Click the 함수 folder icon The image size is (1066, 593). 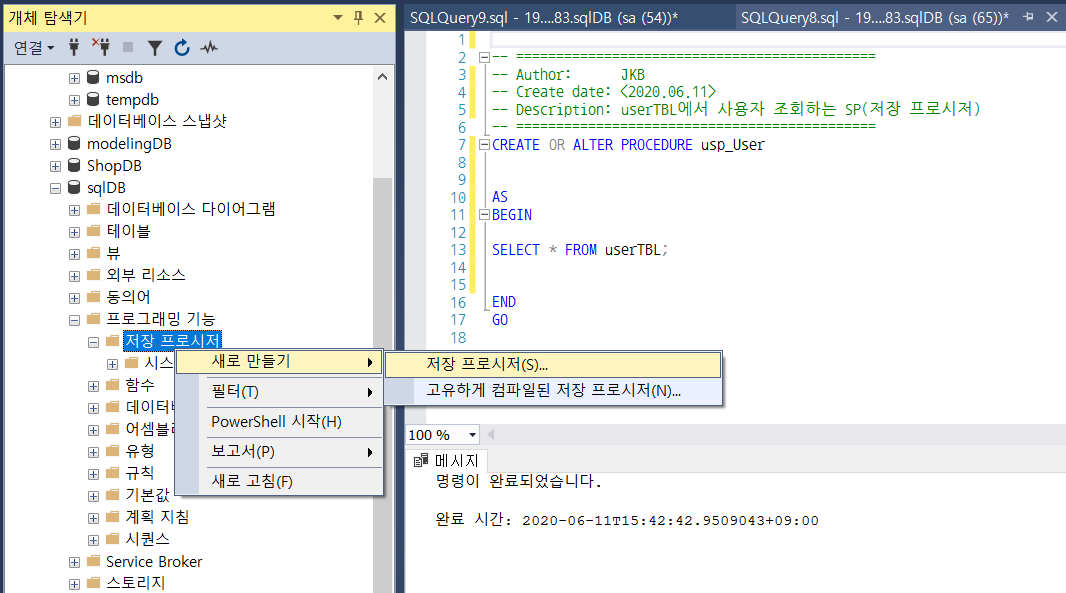click(x=113, y=384)
